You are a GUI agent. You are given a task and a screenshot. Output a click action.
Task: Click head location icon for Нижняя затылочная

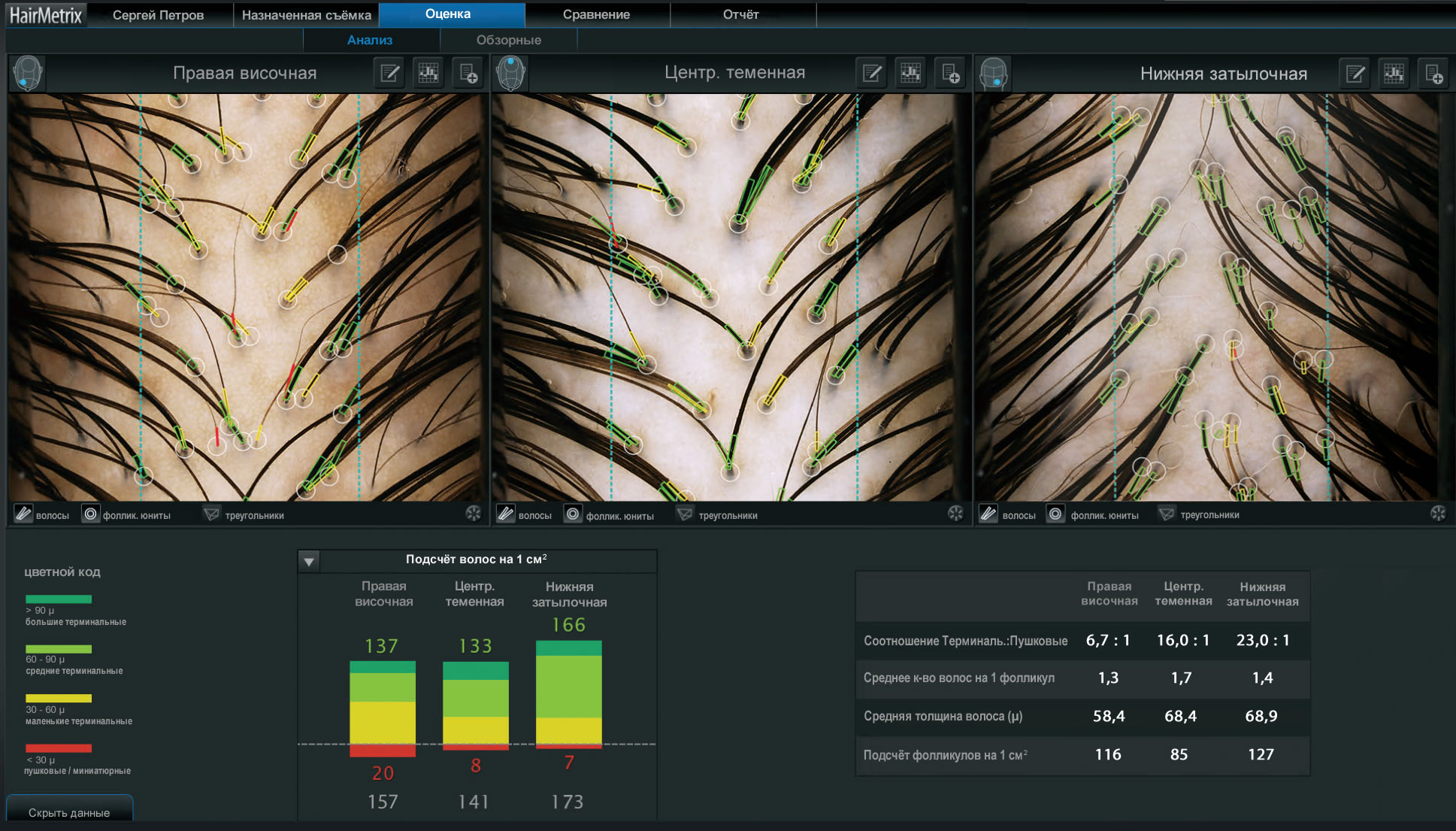pyautogui.click(x=993, y=74)
